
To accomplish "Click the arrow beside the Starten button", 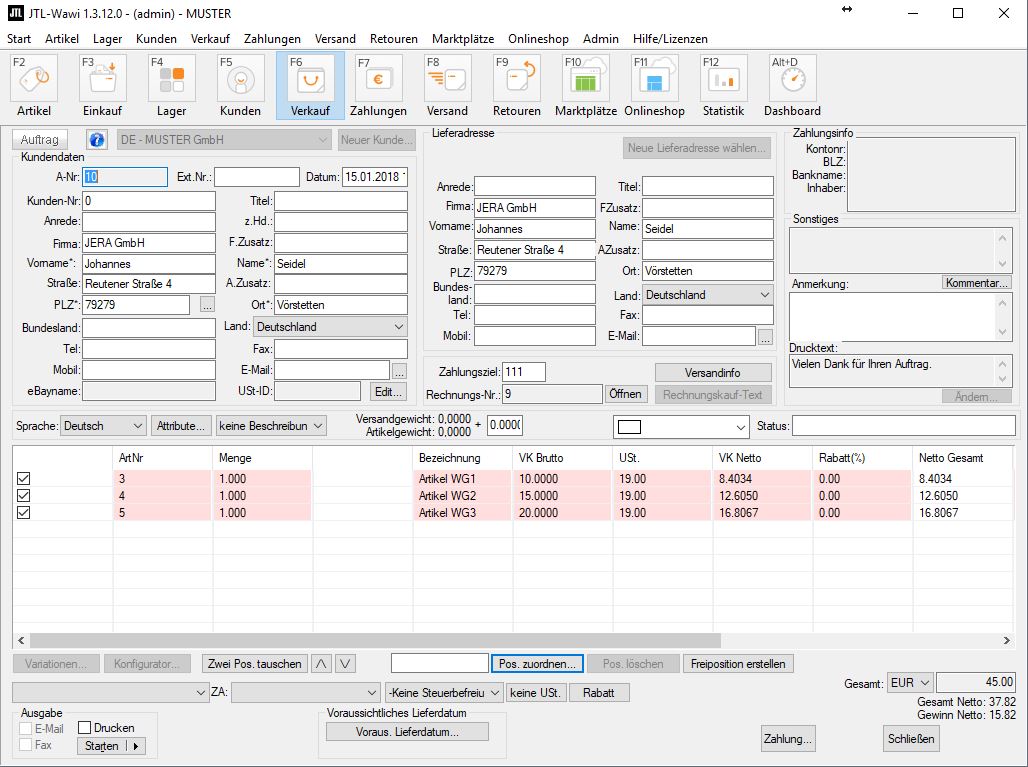I will [x=136, y=746].
